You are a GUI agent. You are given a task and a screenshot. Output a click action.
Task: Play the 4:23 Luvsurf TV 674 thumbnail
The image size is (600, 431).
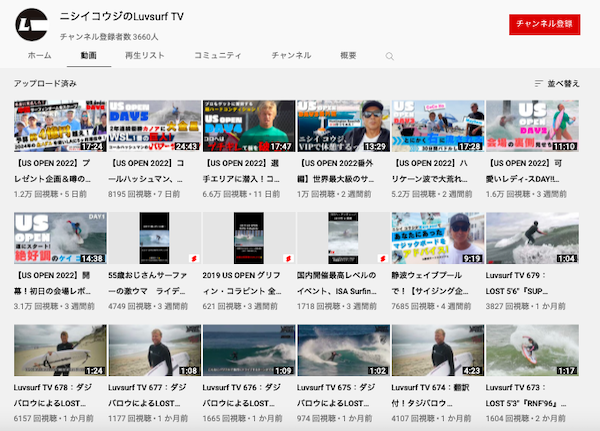(x=438, y=350)
